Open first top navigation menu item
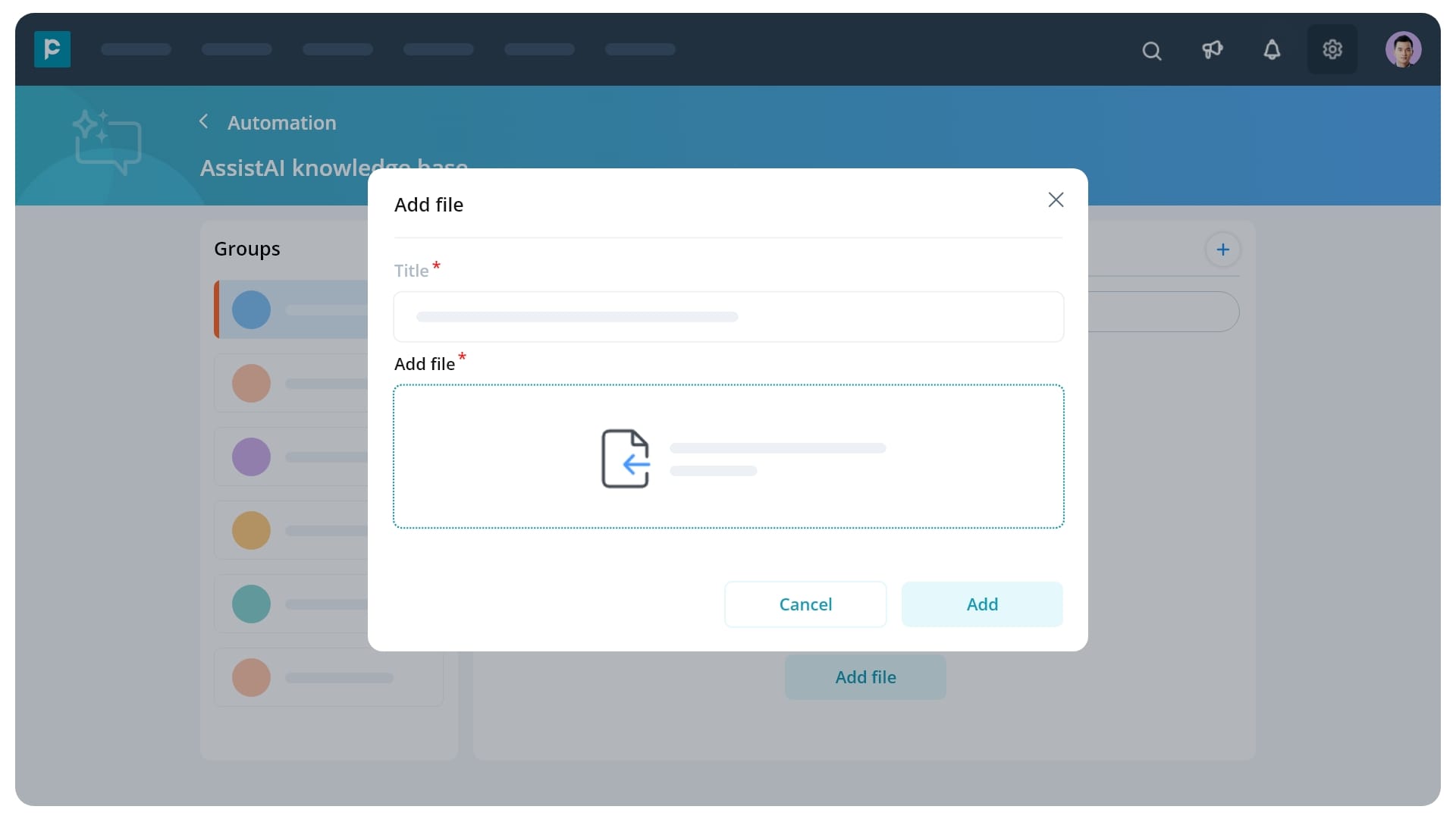 136,50
